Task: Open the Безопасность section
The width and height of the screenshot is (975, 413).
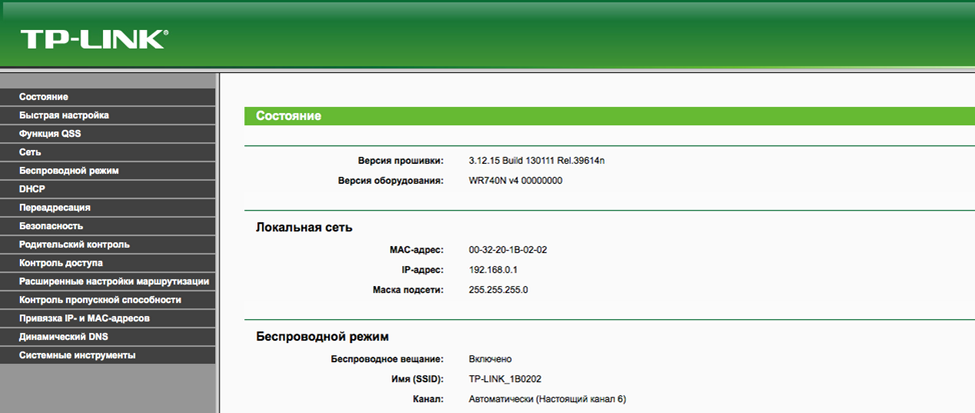Action: 108,226
